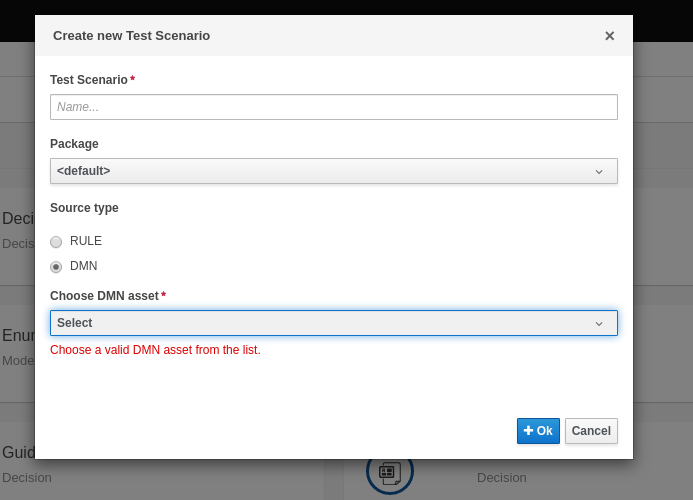Cancel the new Test Scenario creation
The width and height of the screenshot is (693, 500).
click(x=591, y=431)
